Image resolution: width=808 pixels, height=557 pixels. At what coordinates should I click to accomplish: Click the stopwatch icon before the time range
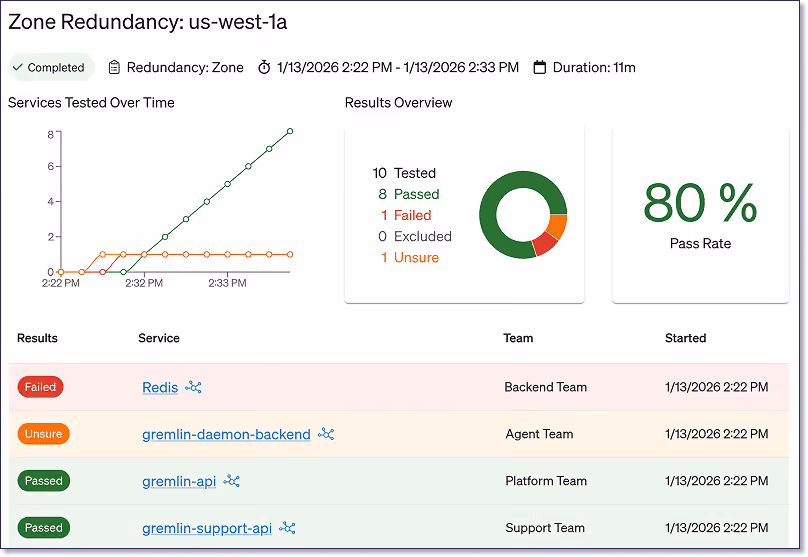[x=264, y=67]
